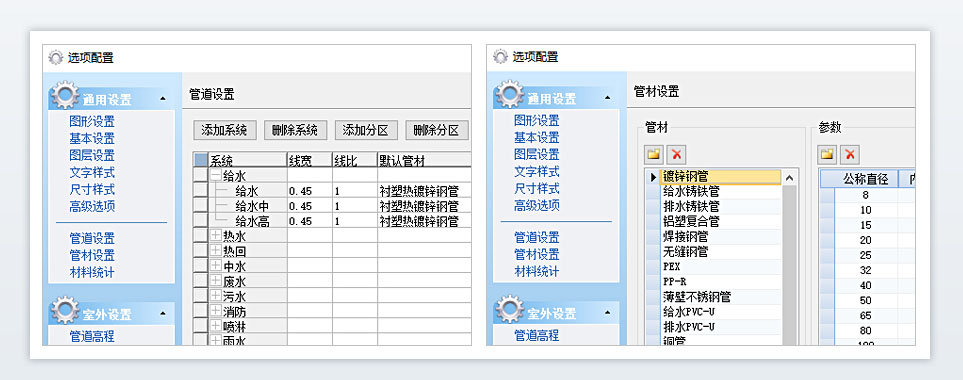Screen dimensions: 963x380
Task: Open 管道高程 in the 管材设置 window sidebar
Action: tap(537, 335)
